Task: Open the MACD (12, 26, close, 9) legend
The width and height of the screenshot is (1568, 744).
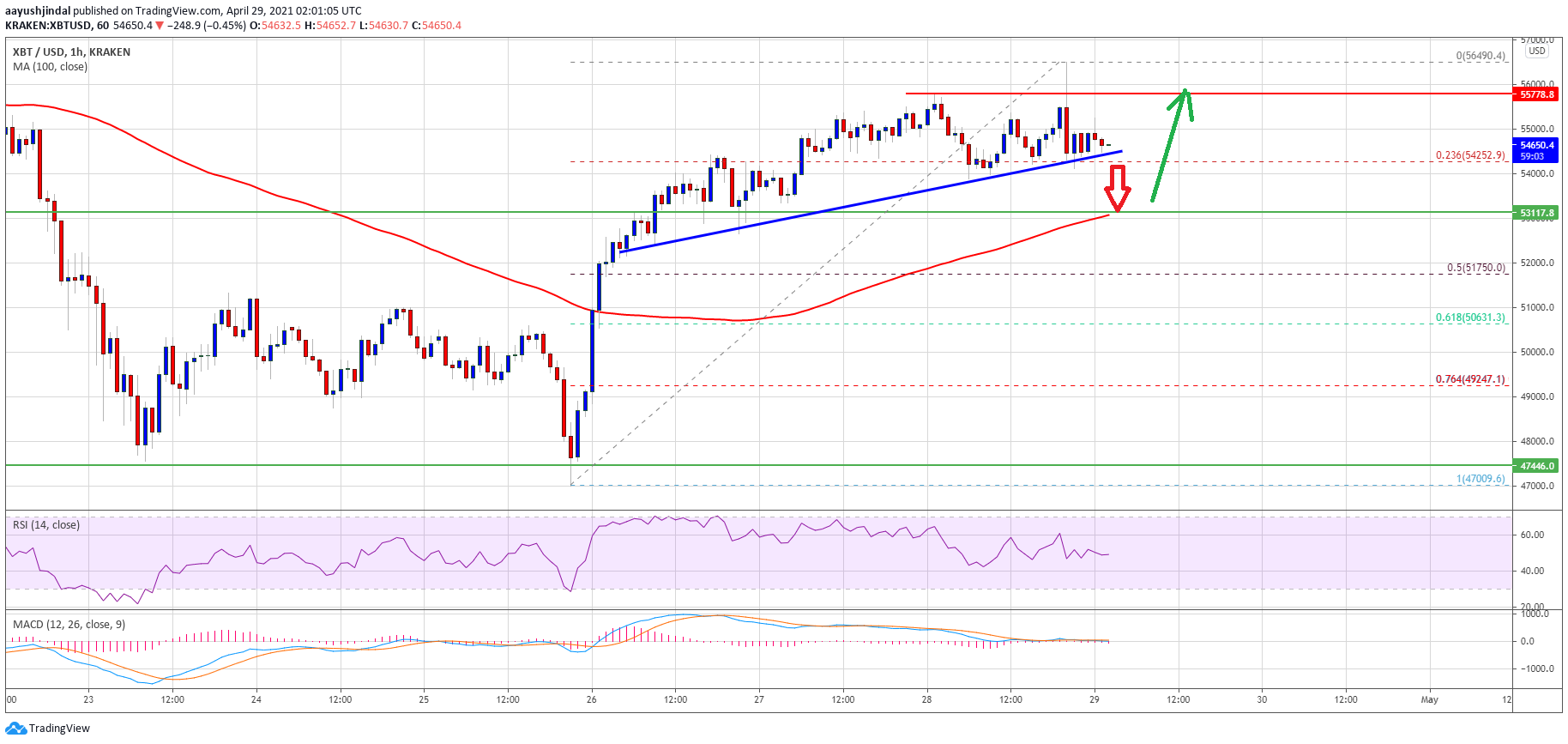Action: [x=69, y=625]
